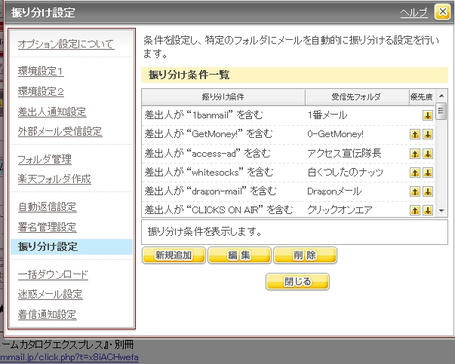Viewport: 455px width, 364px height.
Task: Click the 振り分け条件 column header
Action: click(x=223, y=97)
